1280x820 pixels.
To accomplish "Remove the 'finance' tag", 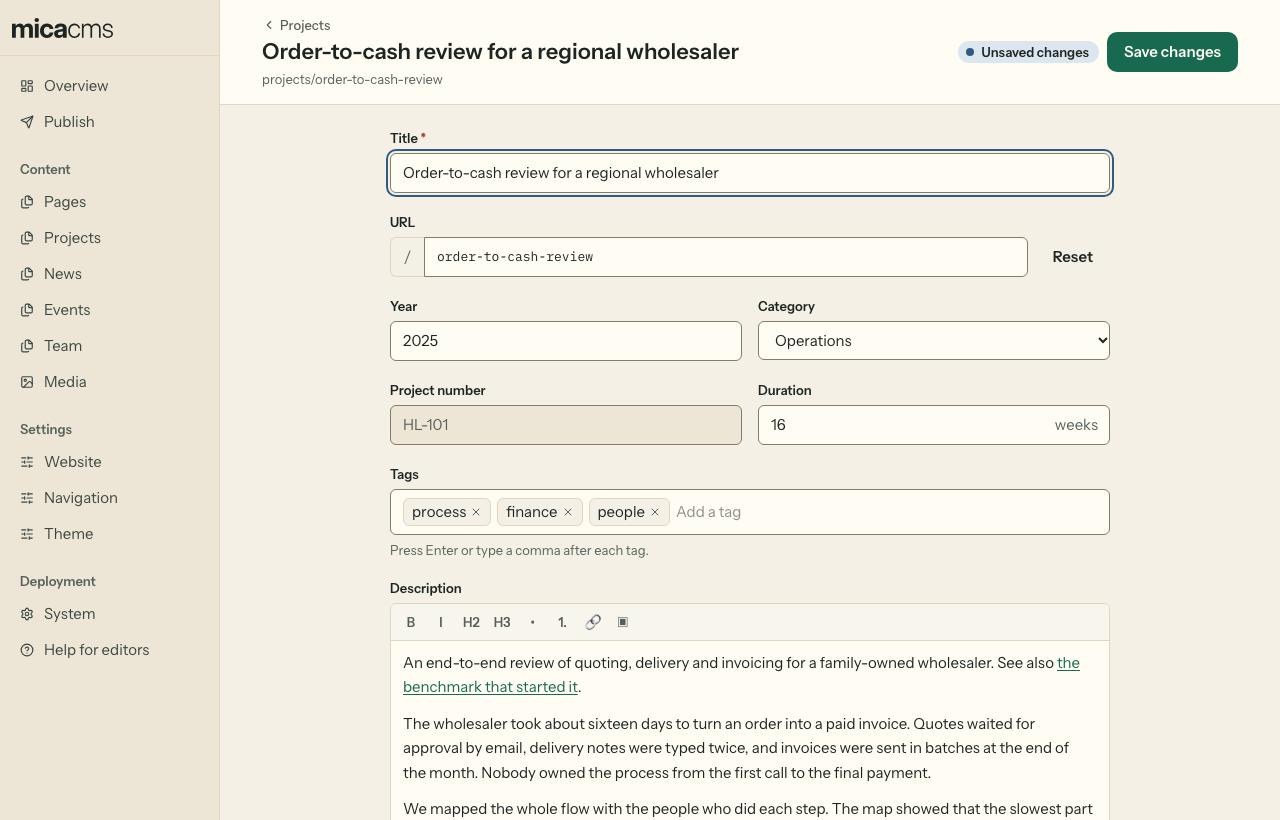I will [568, 512].
